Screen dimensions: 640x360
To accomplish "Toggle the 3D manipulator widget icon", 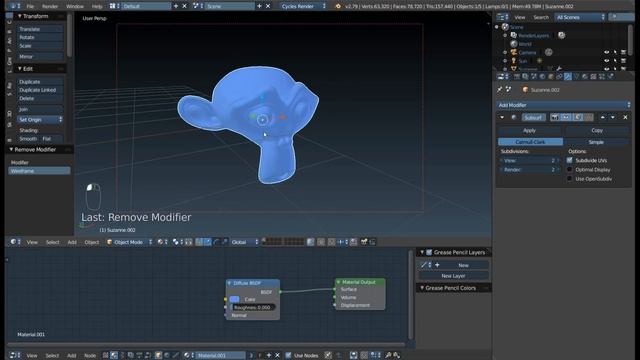I will [x=199, y=242].
